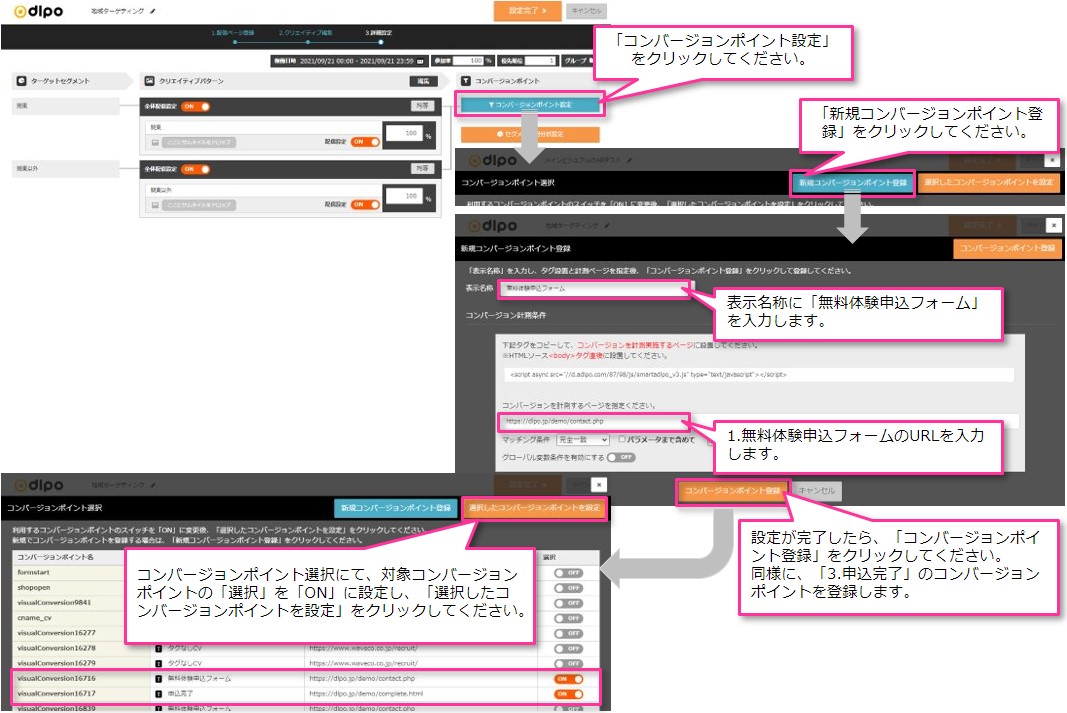1067x713 pixels.
Task: Turn off visualConversion16716 selection switch
Action: click(x=569, y=679)
